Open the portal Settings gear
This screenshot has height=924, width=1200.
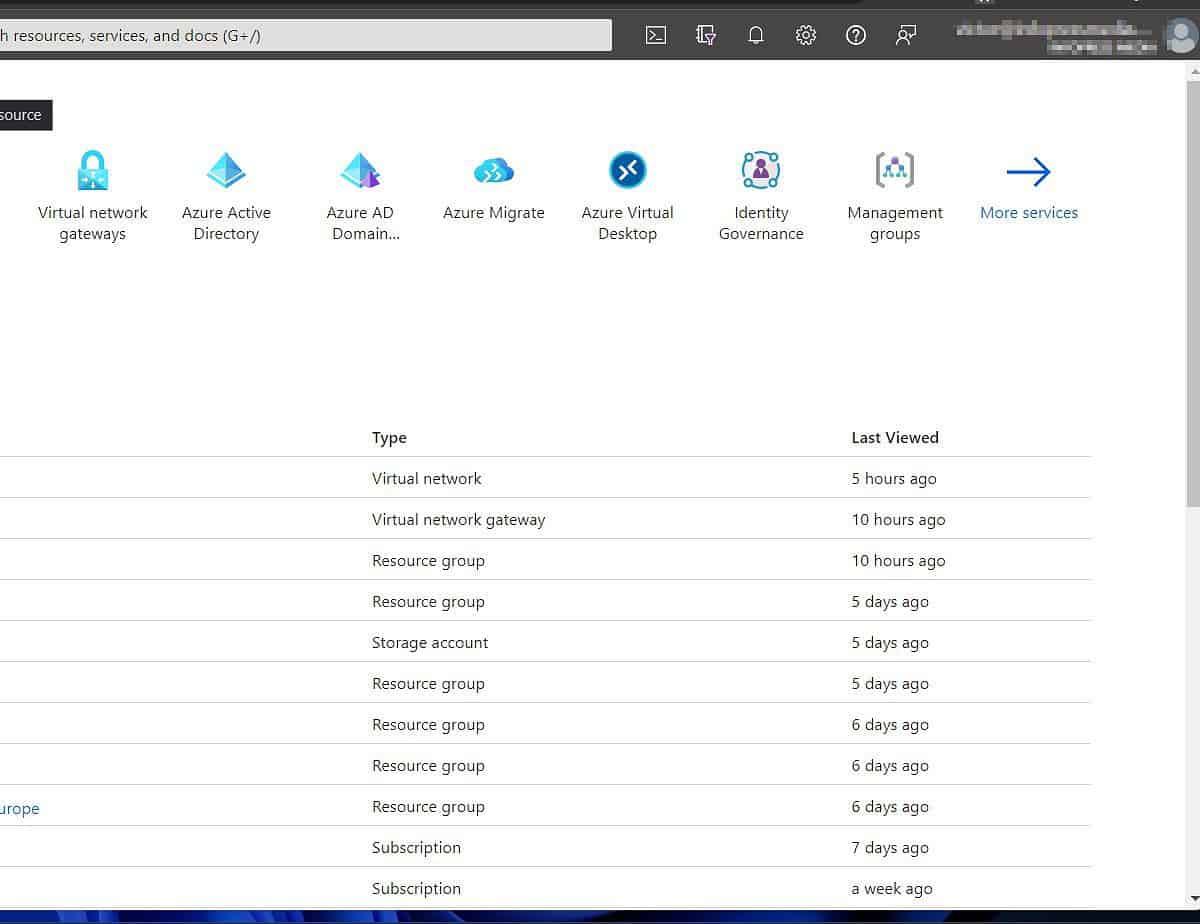click(x=806, y=35)
